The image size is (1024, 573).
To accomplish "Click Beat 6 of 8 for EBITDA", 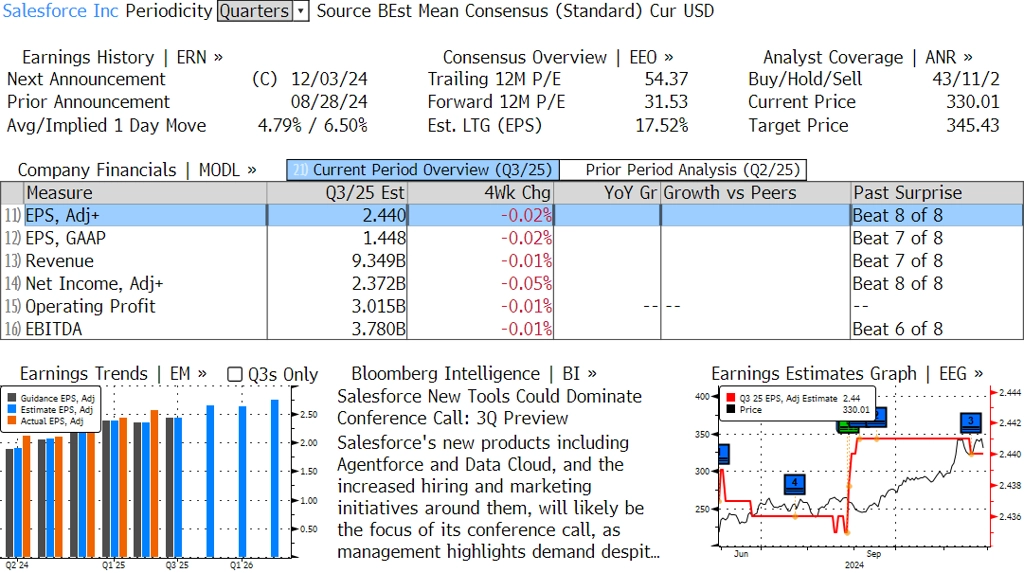I will pyautogui.click(x=898, y=329).
